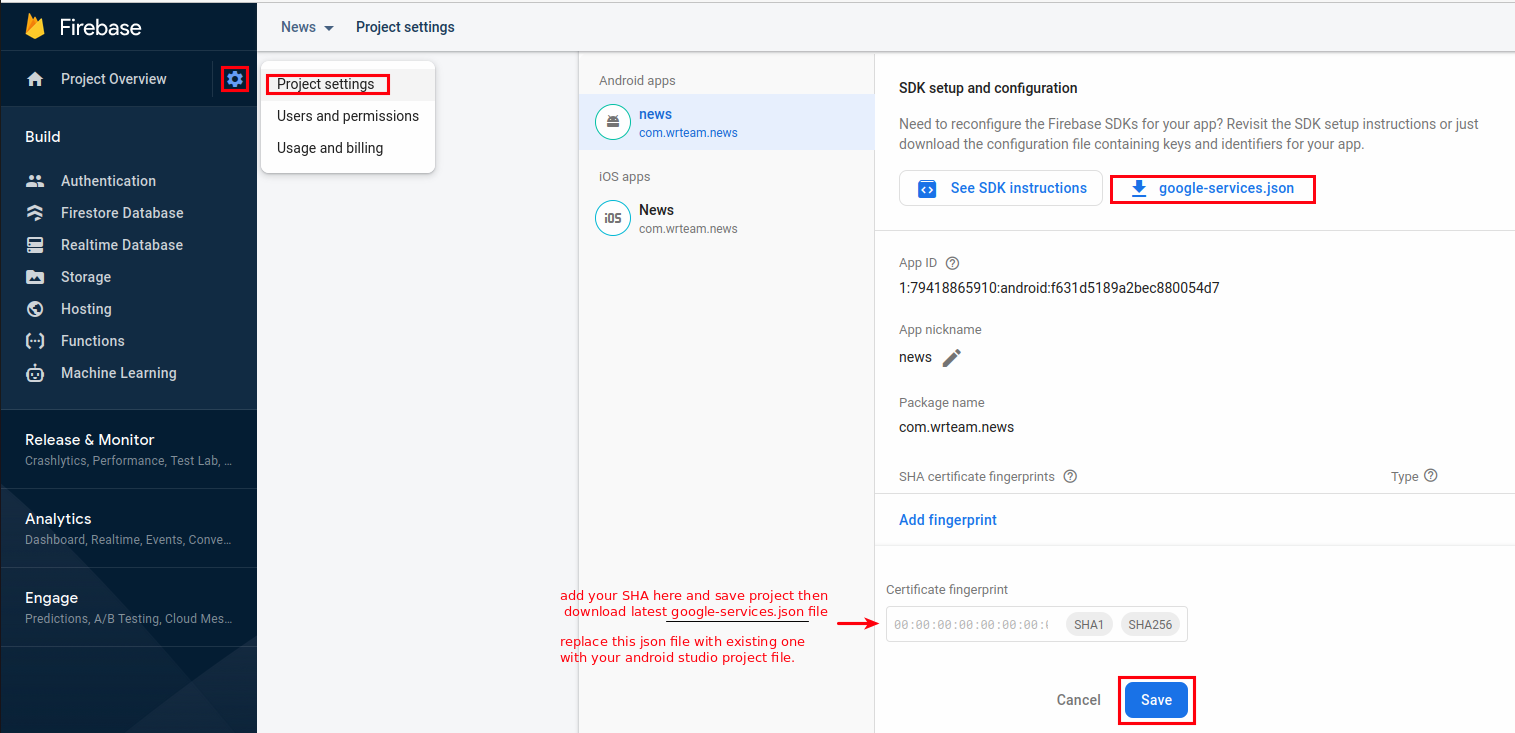
Task: Click the Add fingerprint link
Action: (x=947, y=519)
